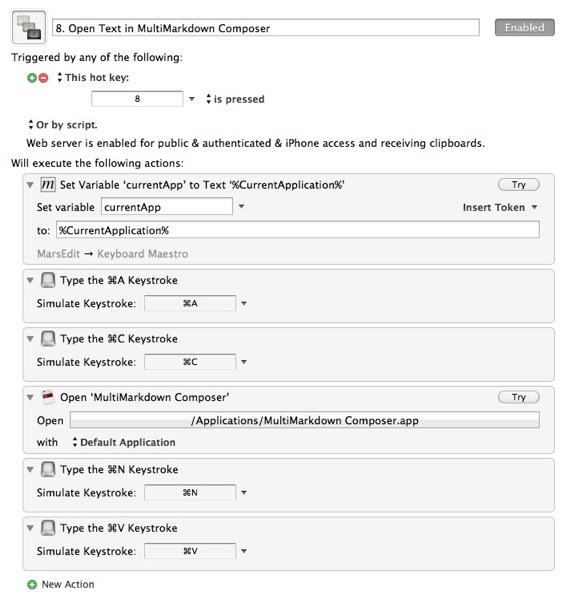563x600 pixels.
Task: Click the MultiMarkdown Composer app icon
Action: click(x=48, y=397)
